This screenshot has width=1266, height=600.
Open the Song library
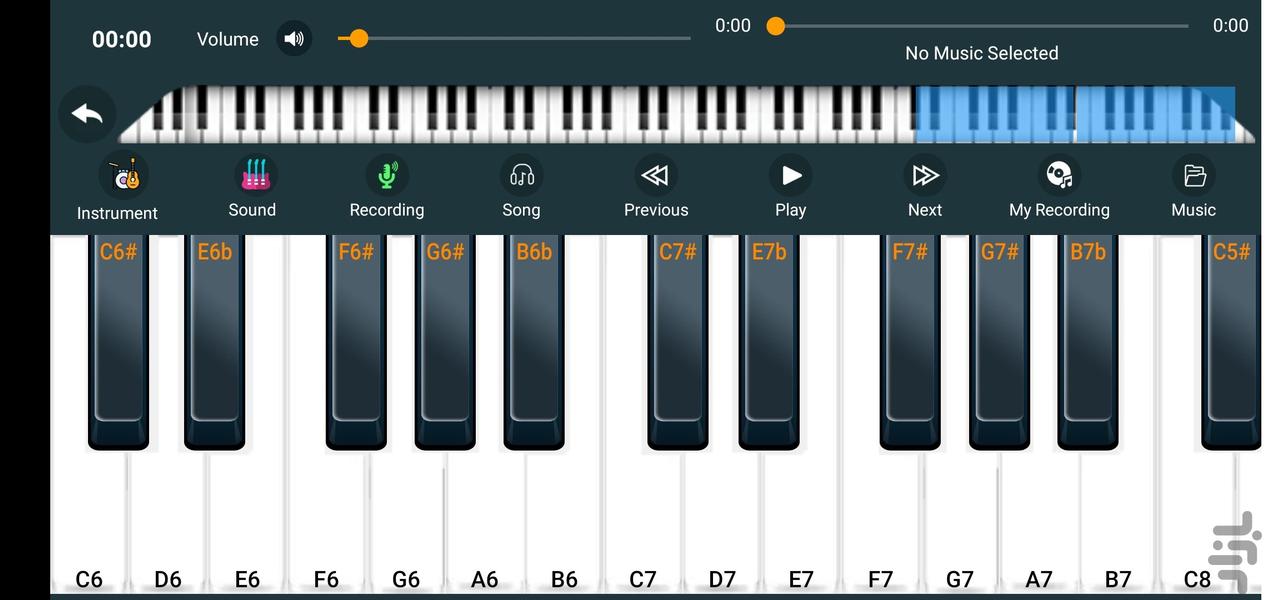[521, 185]
